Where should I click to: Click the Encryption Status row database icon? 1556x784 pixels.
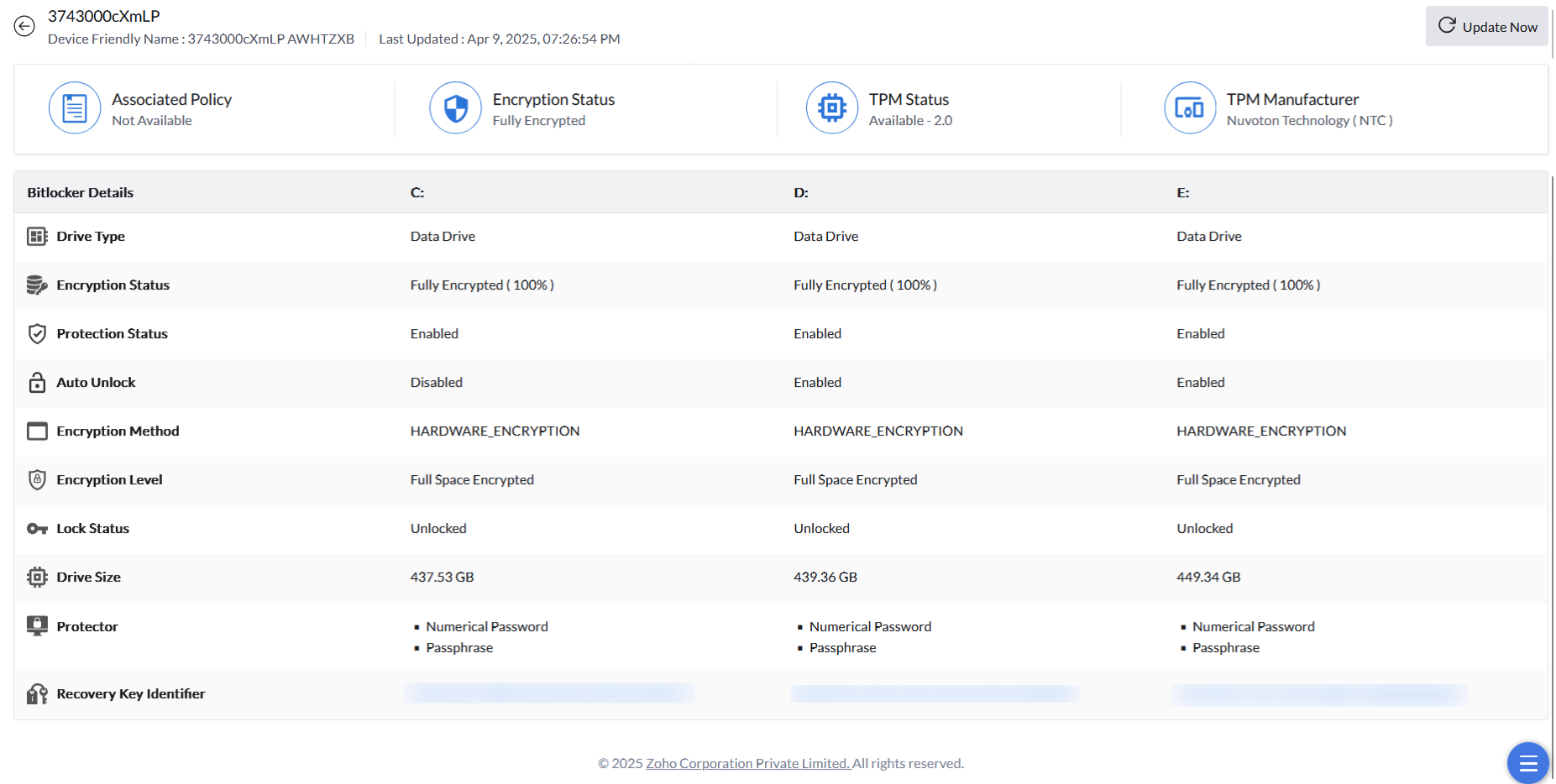(x=37, y=285)
